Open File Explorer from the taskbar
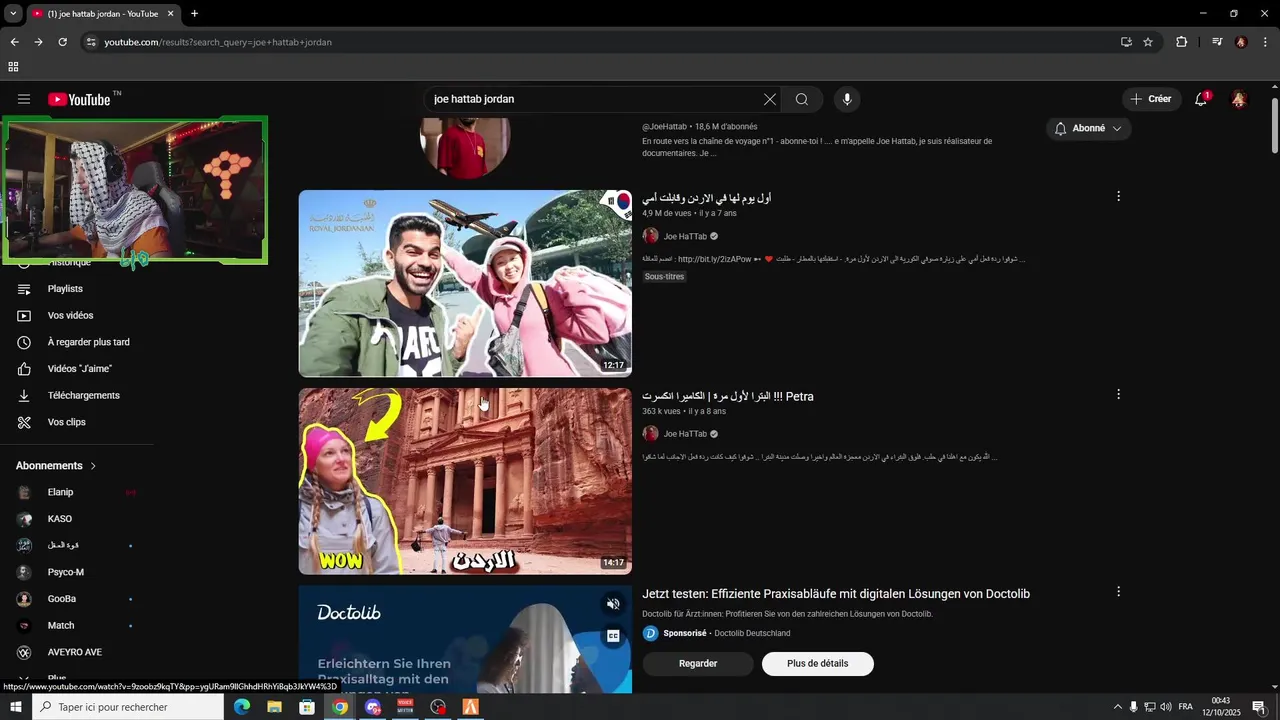Viewport: 1280px width, 720px height. [x=274, y=707]
